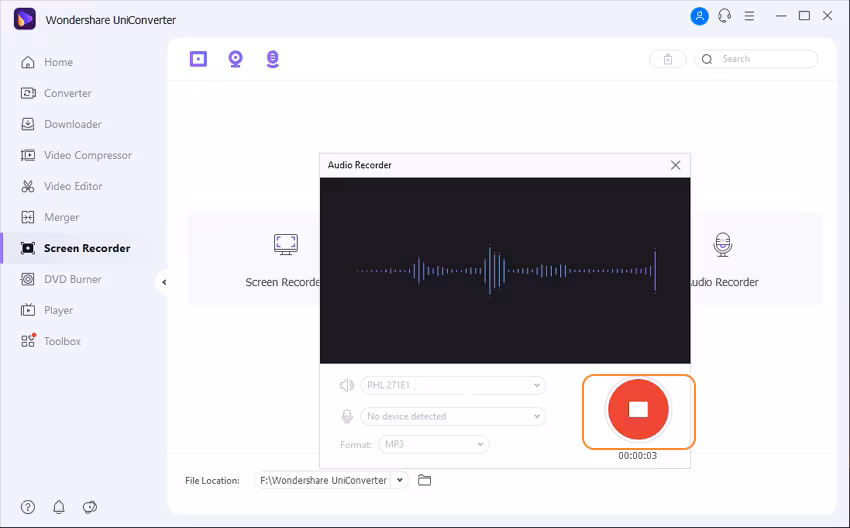
Task: Click the File Location: label
Action: pyautogui.click(x=212, y=481)
